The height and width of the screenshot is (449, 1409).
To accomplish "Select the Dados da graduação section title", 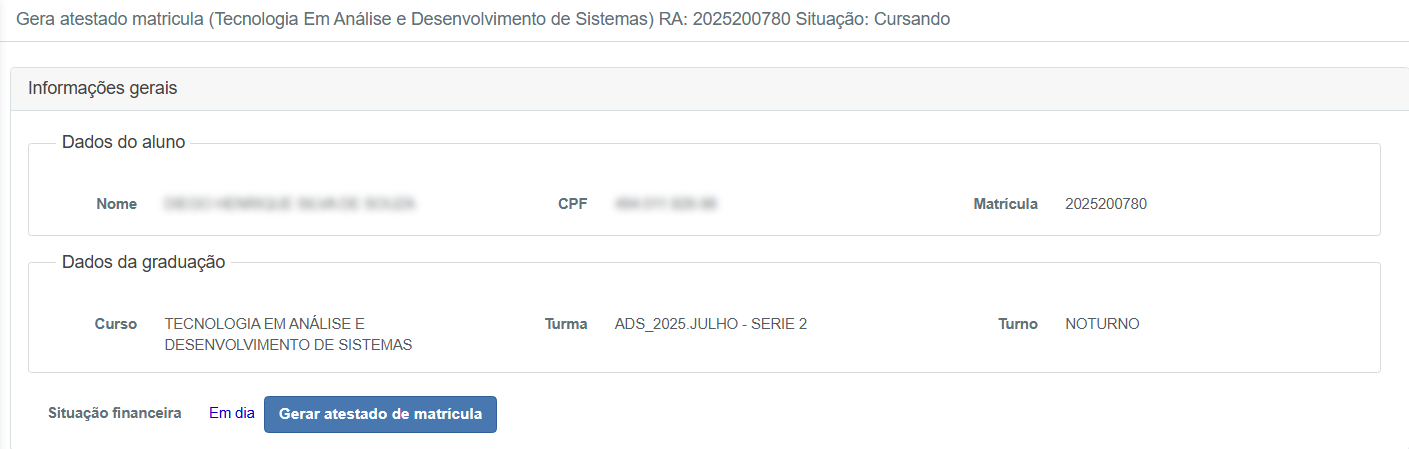I will coord(143,262).
